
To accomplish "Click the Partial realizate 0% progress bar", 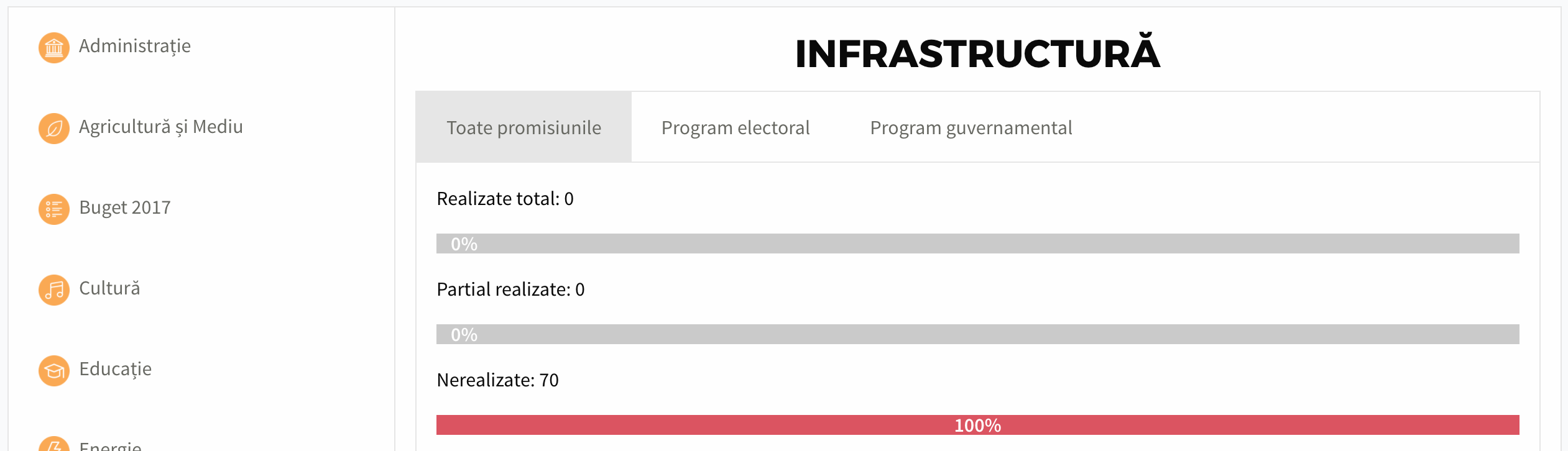I will [x=977, y=334].
